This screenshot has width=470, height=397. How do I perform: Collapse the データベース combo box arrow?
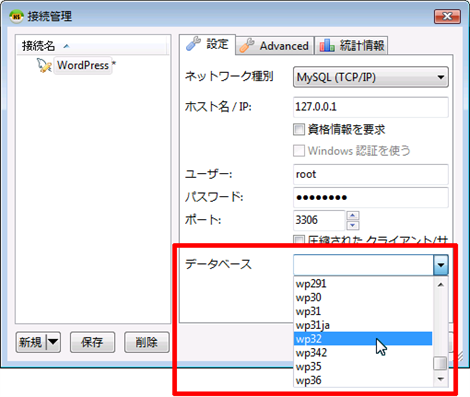pos(441,265)
